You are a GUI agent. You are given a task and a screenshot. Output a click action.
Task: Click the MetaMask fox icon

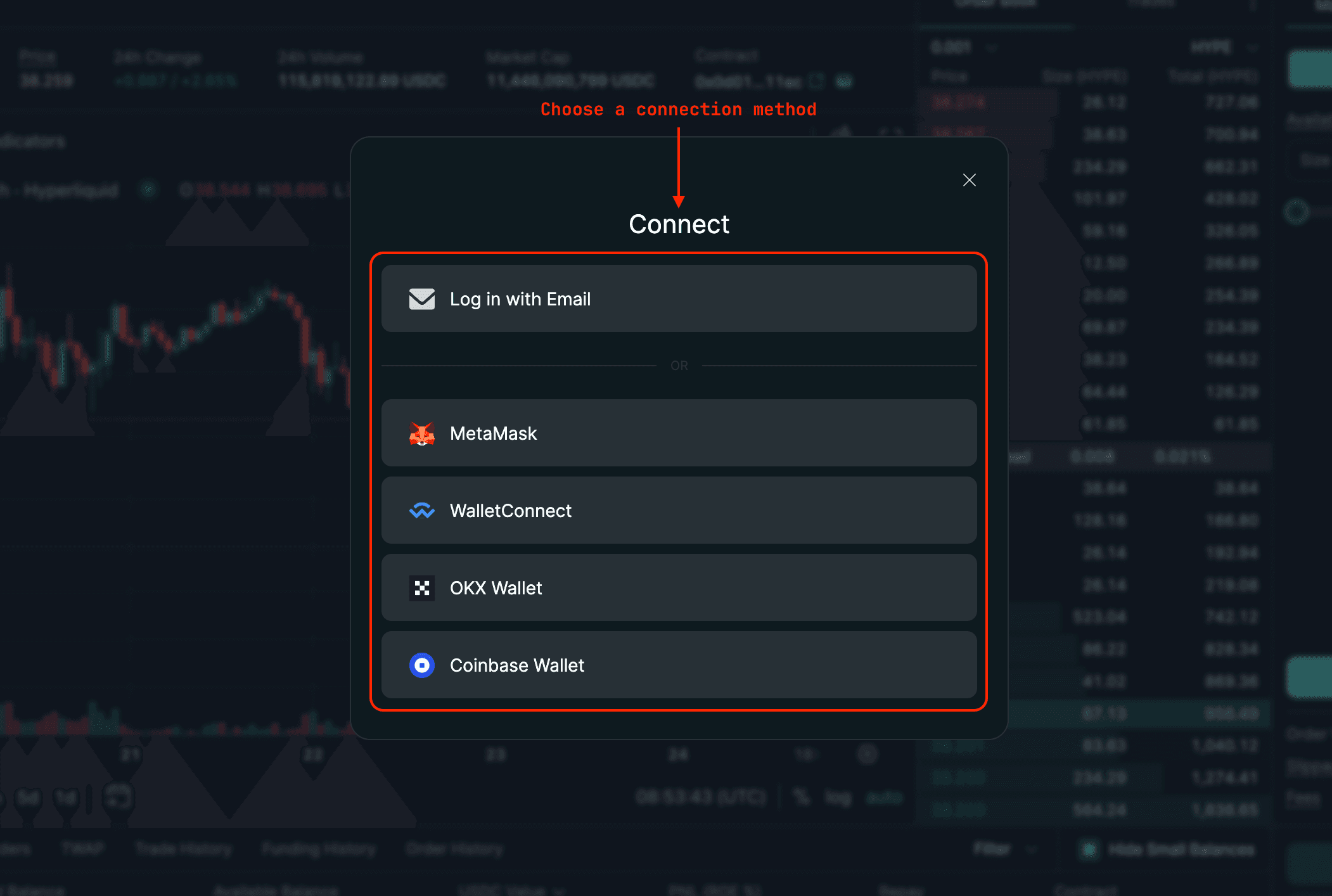(x=422, y=433)
